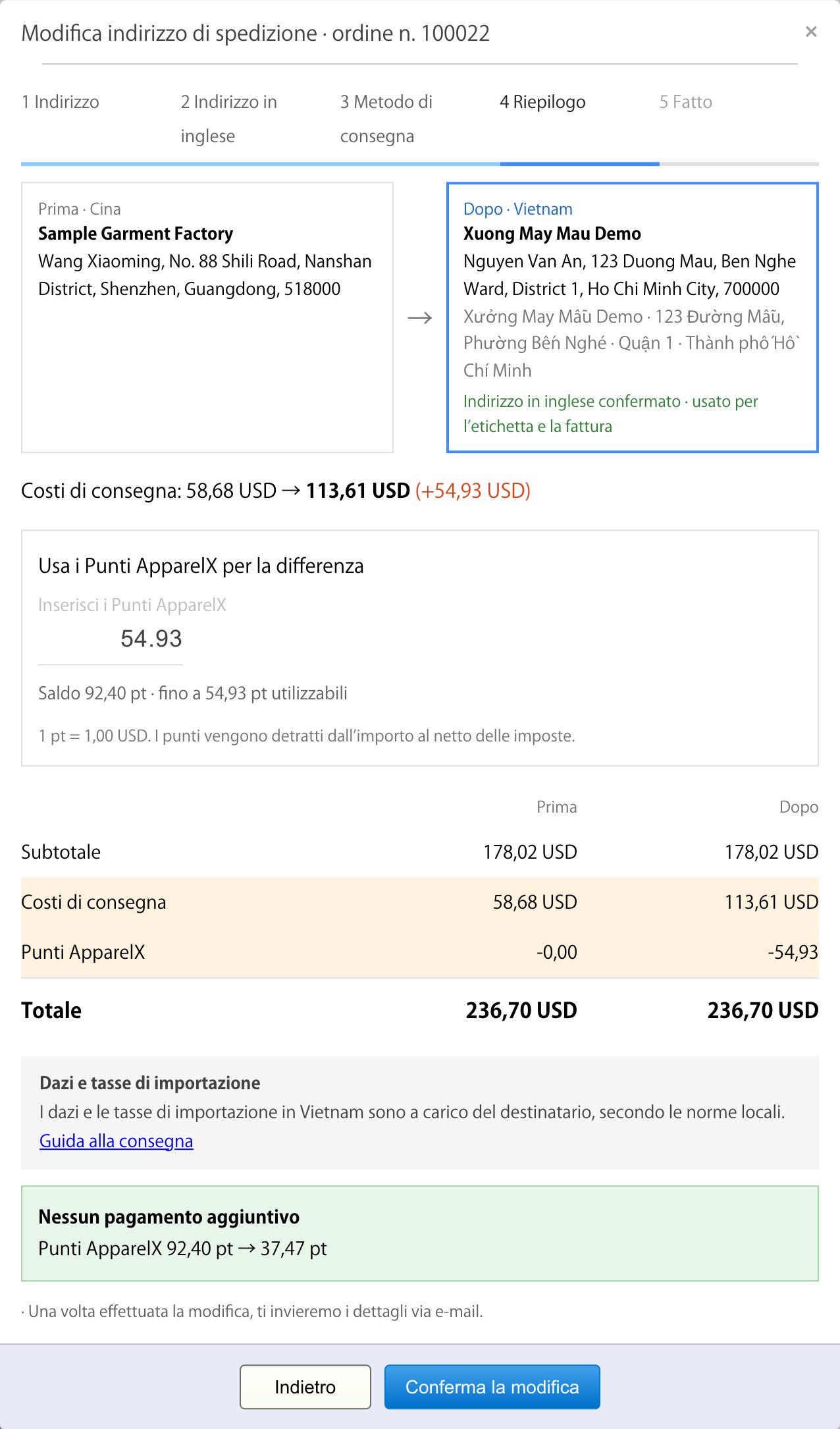The width and height of the screenshot is (840, 1429).
Task: Click the Dazi e tasse di importazione notice
Action: tap(420, 1113)
